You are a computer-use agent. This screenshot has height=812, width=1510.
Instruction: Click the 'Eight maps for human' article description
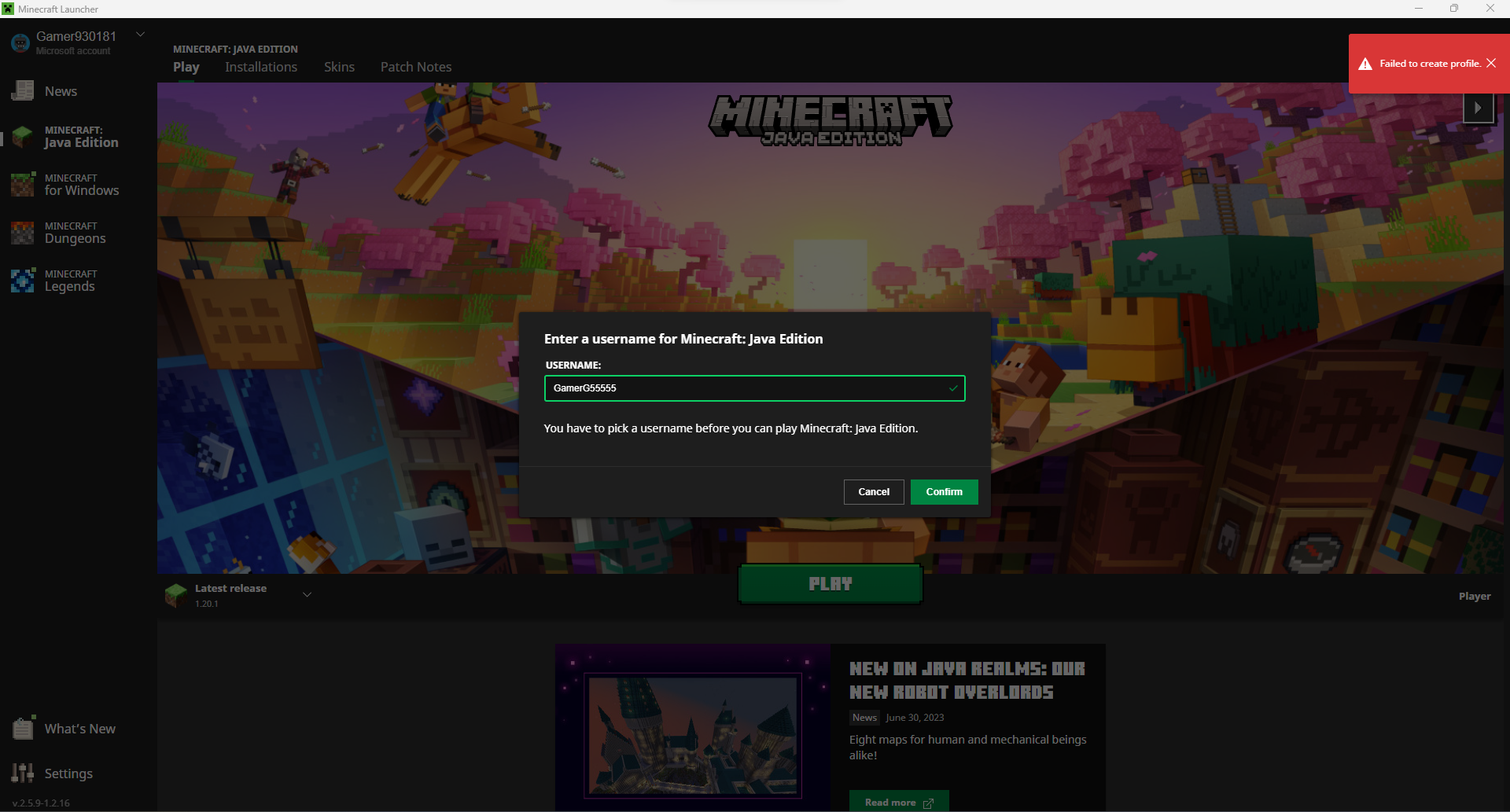point(968,748)
